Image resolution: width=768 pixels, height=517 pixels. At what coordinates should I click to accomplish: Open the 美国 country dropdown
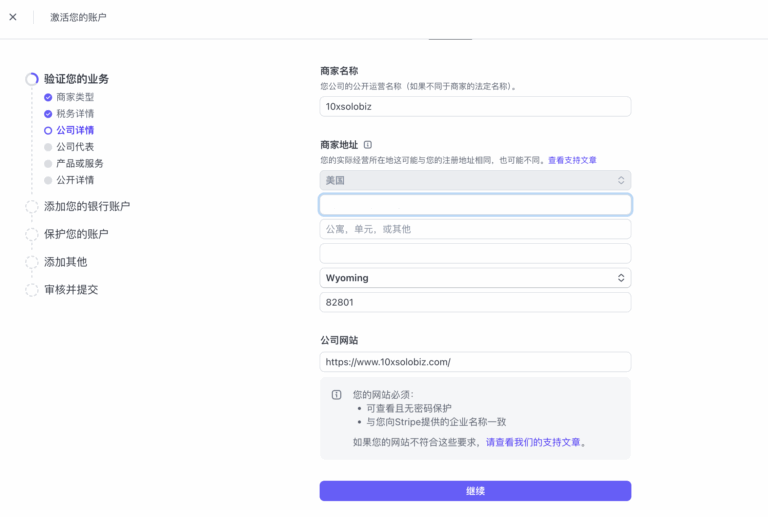point(475,180)
